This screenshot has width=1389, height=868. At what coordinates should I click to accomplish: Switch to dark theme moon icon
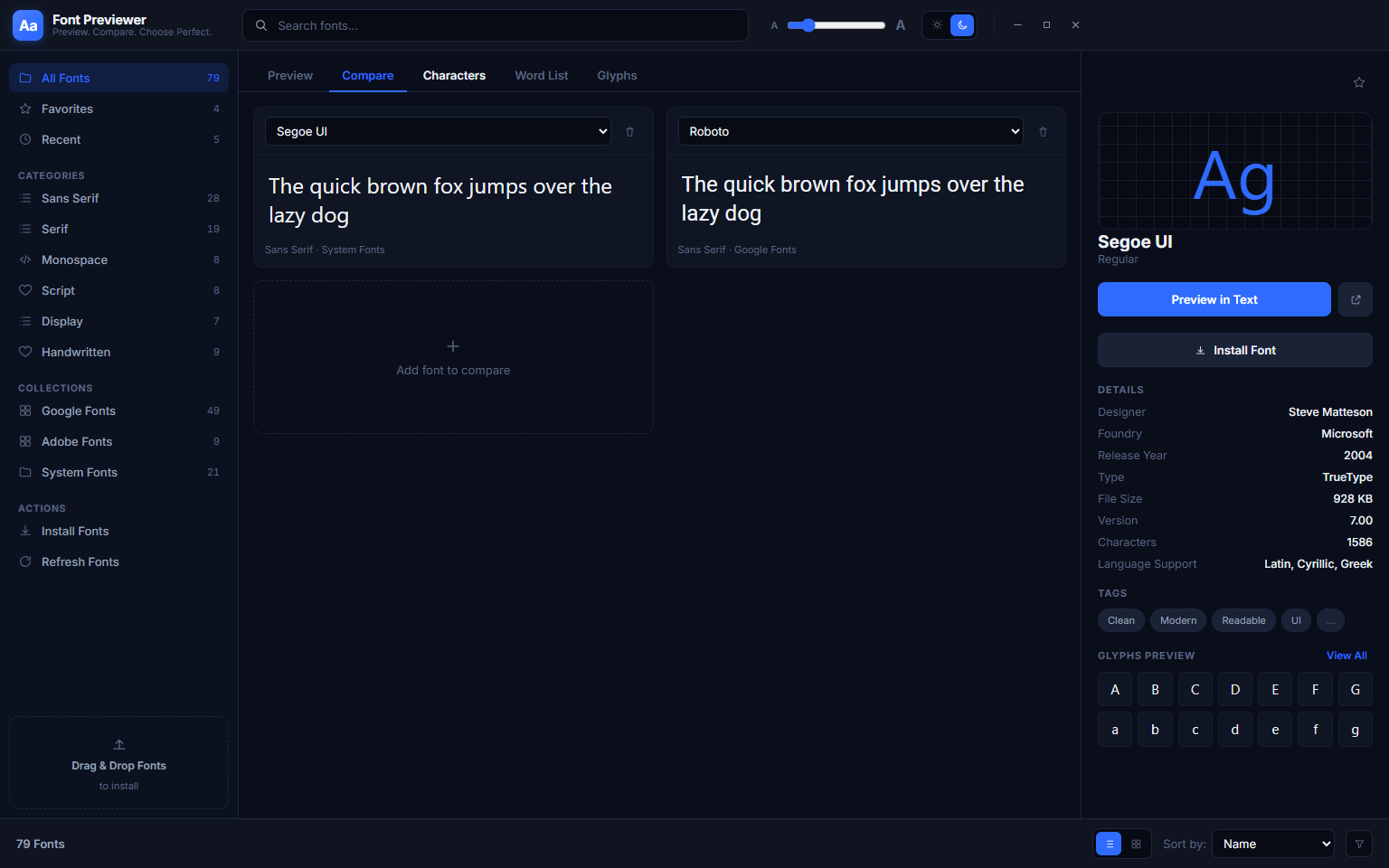(x=962, y=25)
